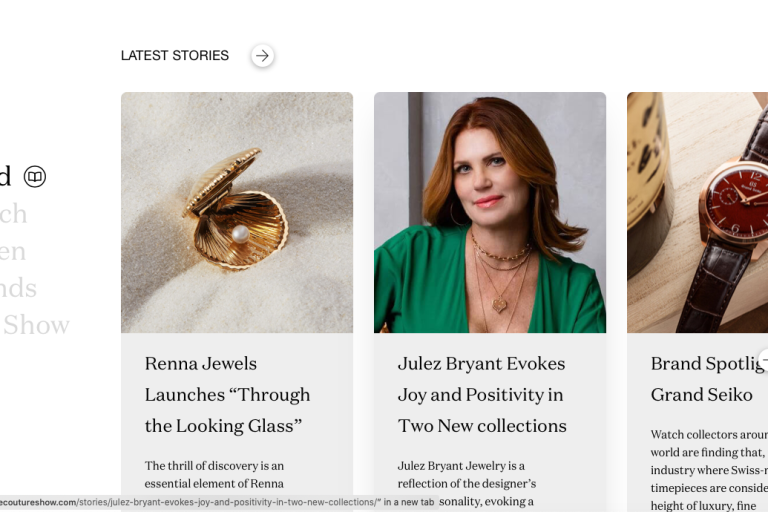Image resolution: width=768 pixels, height=512 pixels.
Task: Click the active dark menu item beside book icon
Action: coord(5,177)
